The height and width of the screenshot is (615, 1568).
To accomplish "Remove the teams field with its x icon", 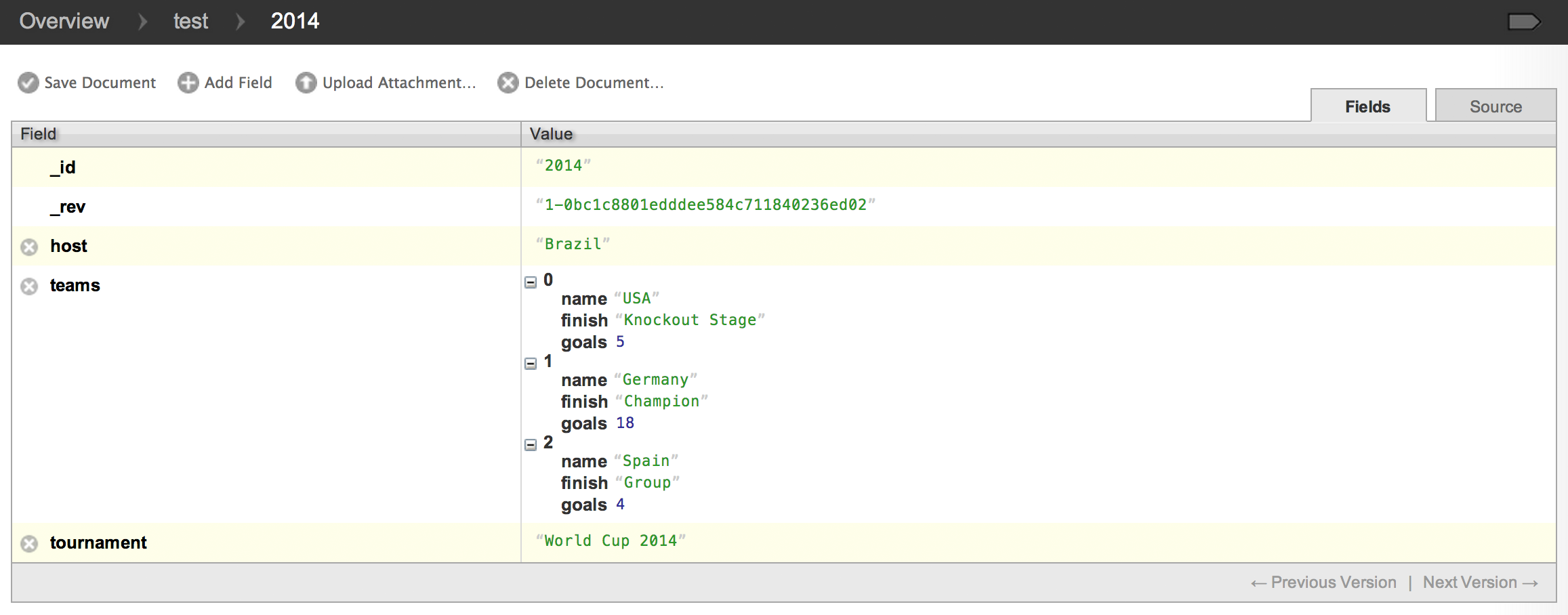I will [29, 287].
